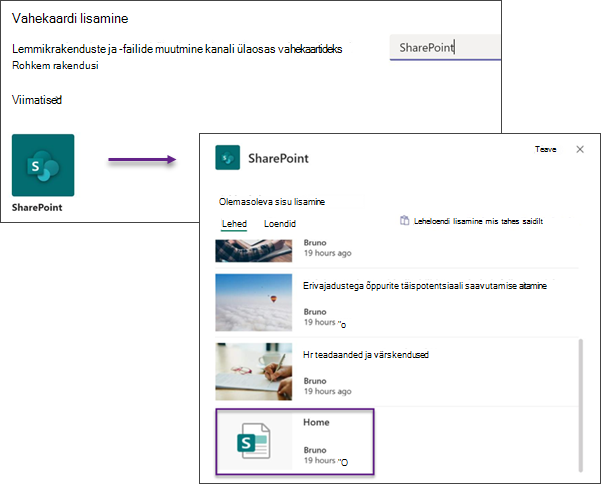The height and width of the screenshot is (484, 601).
Task: Click the SharePoint label under the tile
Action: pyautogui.click(x=37, y=207)
